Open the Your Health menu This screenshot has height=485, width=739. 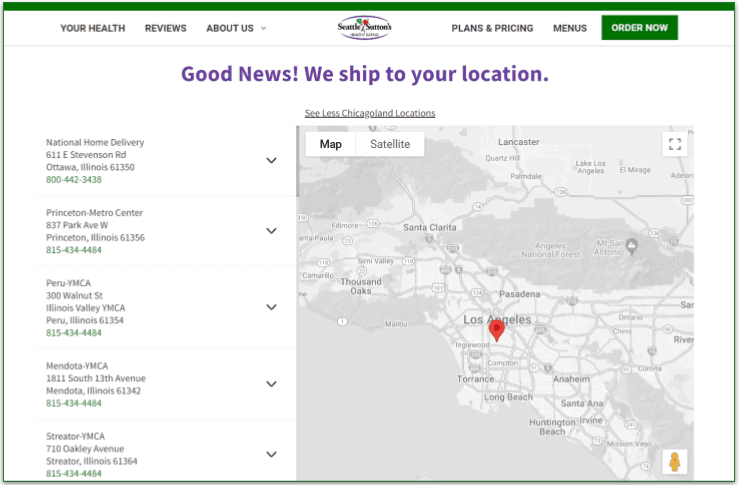(92, 28)
